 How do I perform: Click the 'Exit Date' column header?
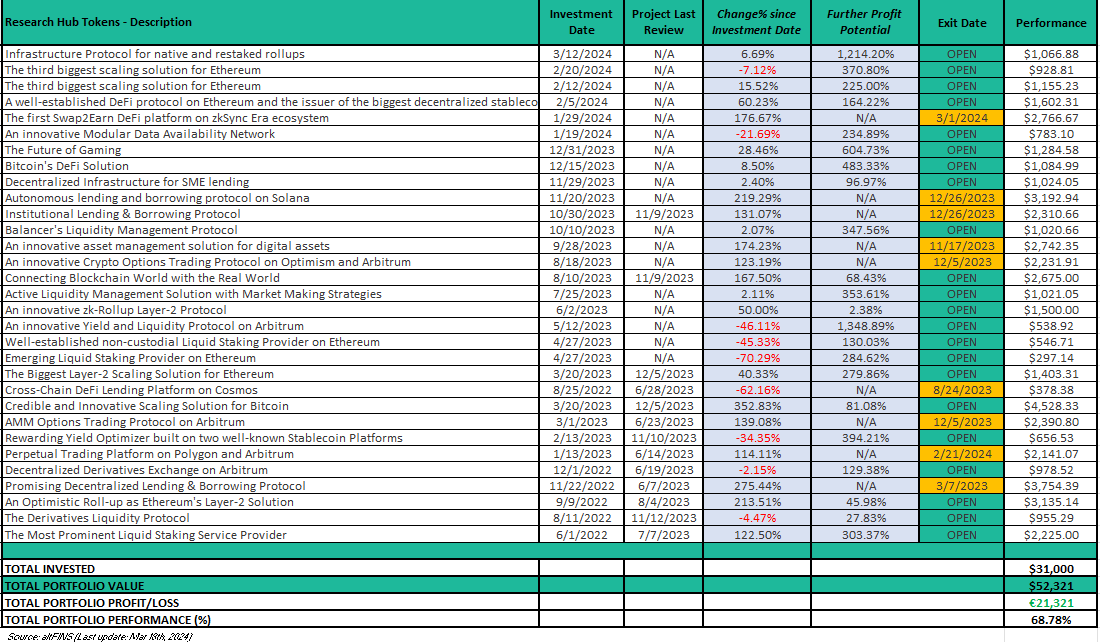click(961, 22)
